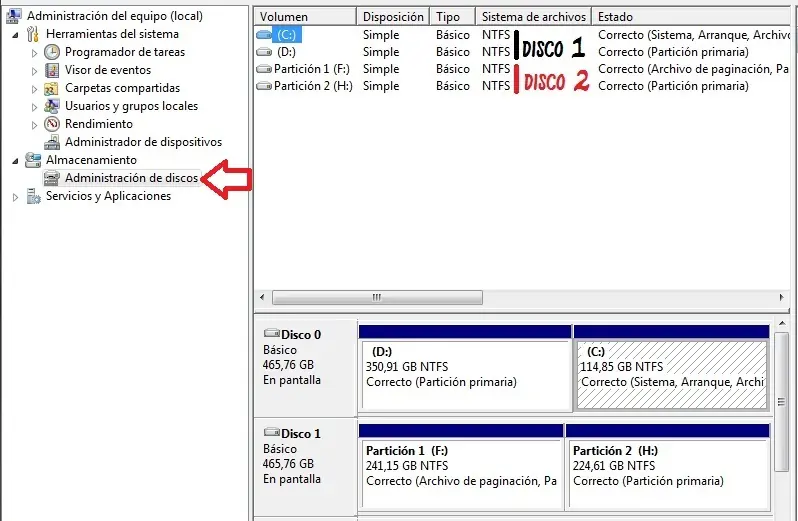Sort by the Estado column header
The width and height of the screenshot is (798, 521).
[x=692, y=17]
